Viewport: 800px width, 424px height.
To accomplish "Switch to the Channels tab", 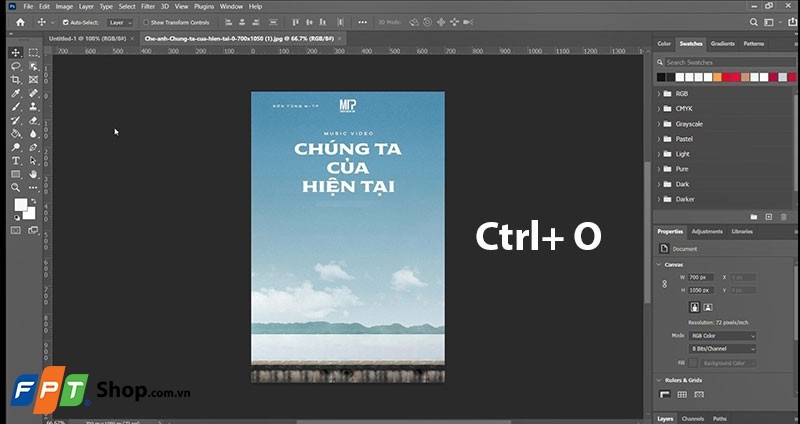I will (692, 419).
